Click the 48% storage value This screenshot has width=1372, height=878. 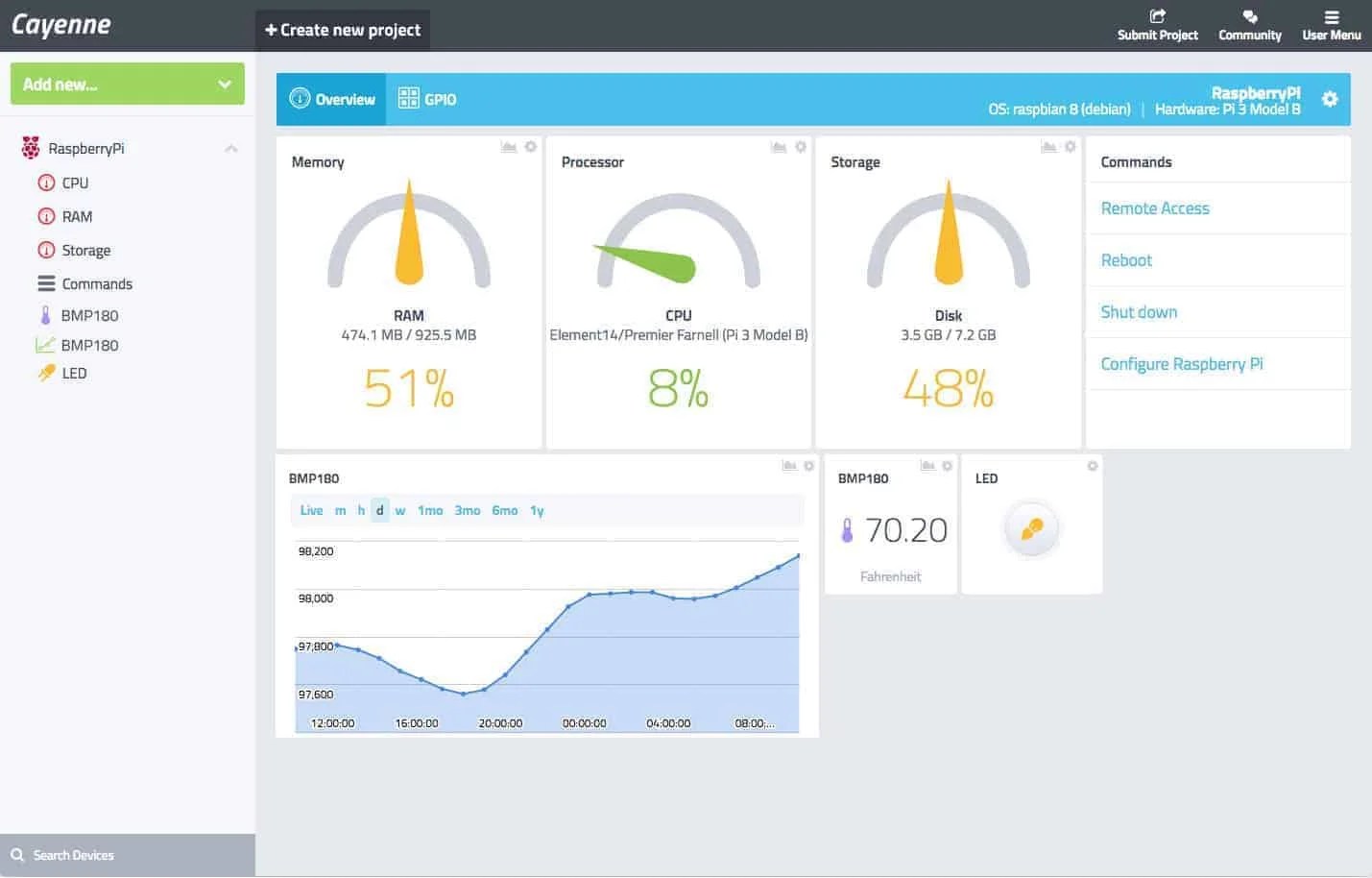click(x=949, y=389)
